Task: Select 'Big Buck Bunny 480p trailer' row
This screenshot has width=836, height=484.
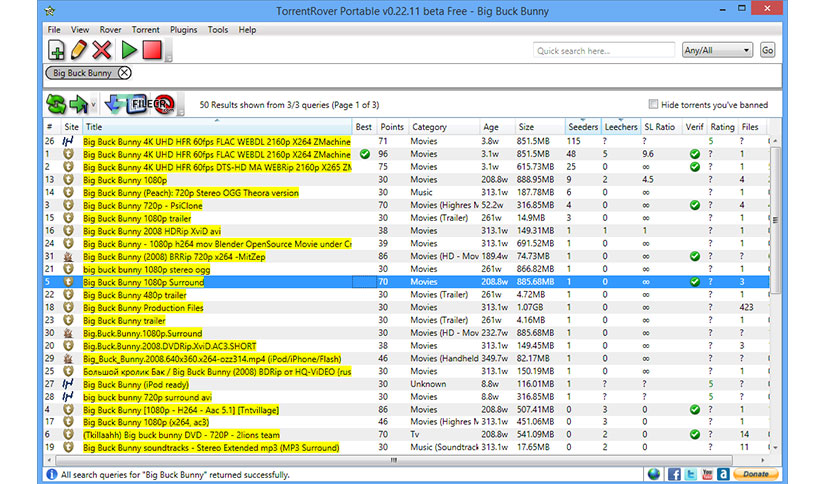Action: pos(406,295)
